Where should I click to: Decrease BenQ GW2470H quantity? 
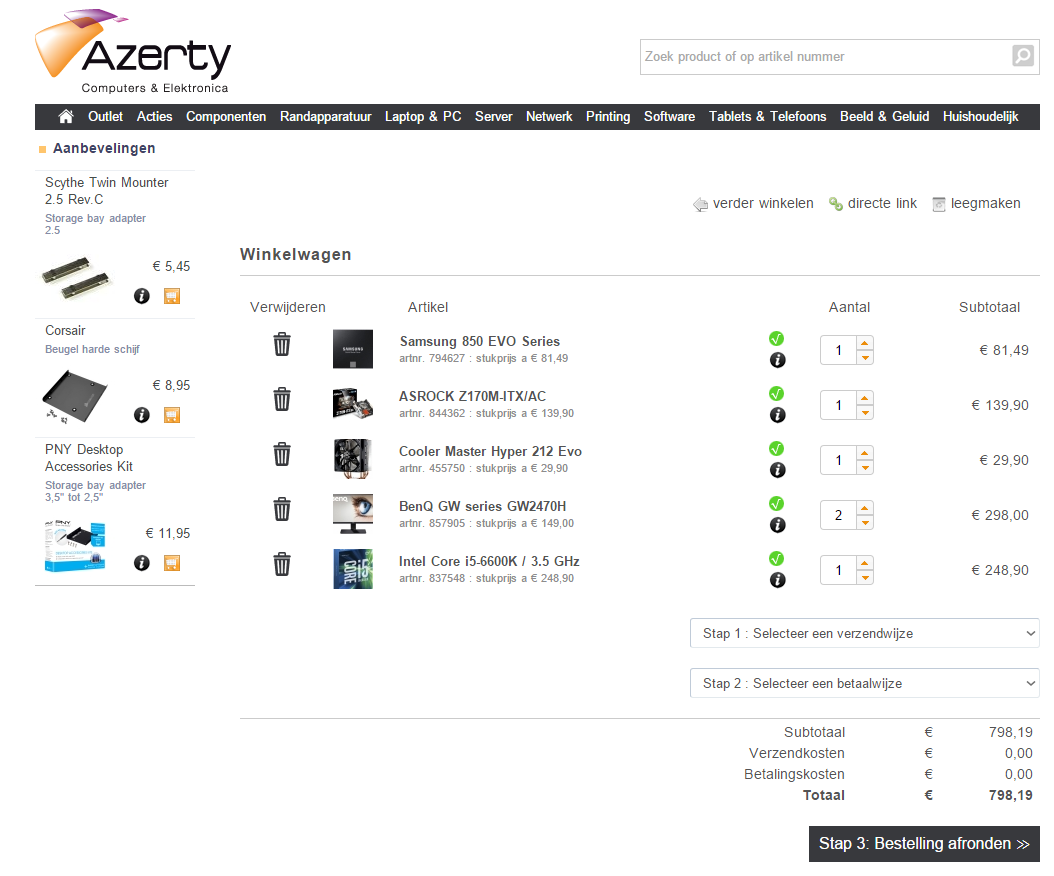[x=865, y=523]
